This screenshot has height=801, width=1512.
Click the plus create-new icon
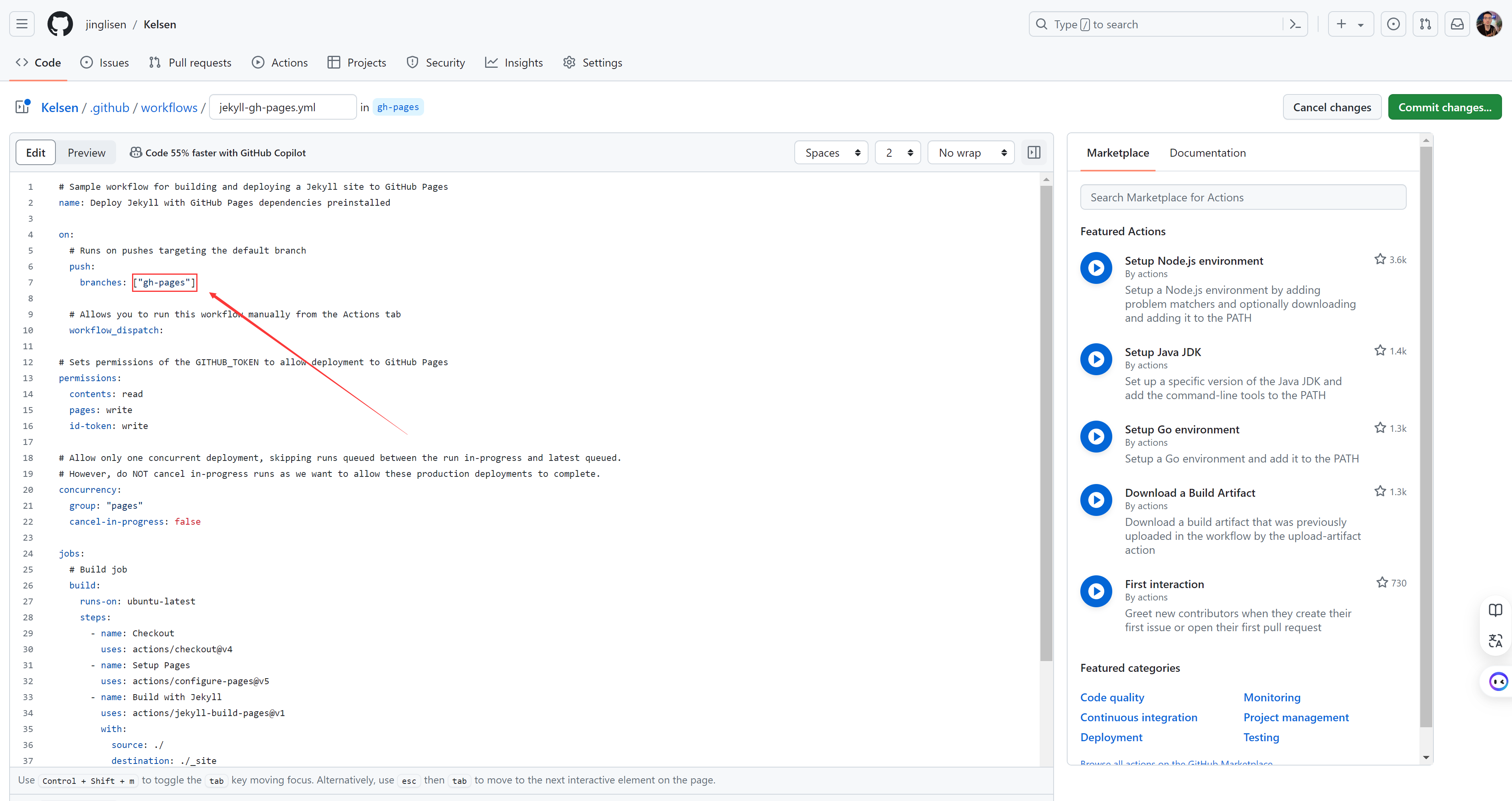(x=1341, y=24)
